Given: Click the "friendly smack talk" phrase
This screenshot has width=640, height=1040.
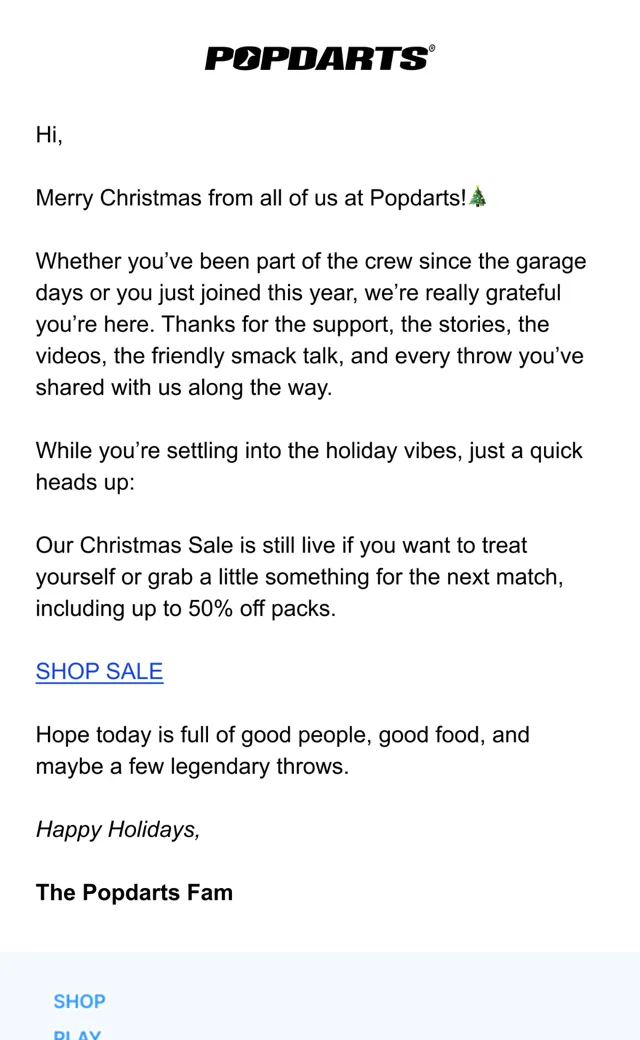Looking at the screenshot, I should 247,356.
